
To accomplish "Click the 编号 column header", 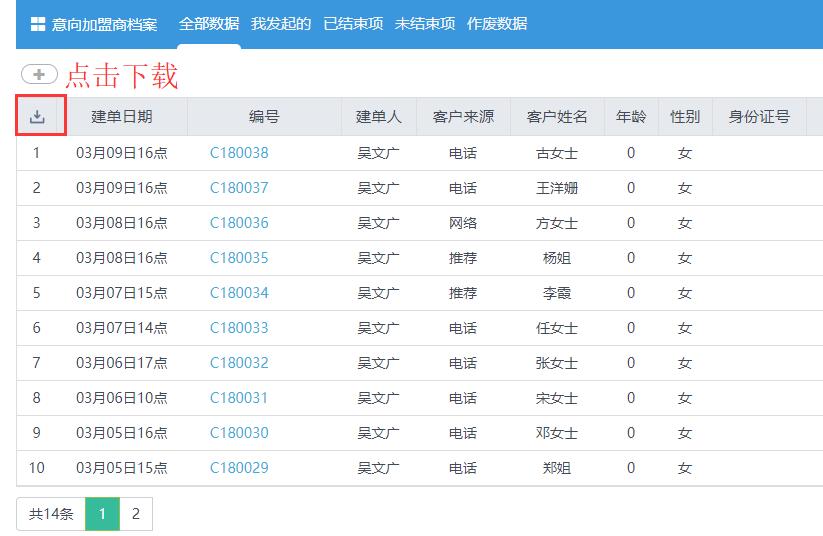I will click(x=264, y=117).
